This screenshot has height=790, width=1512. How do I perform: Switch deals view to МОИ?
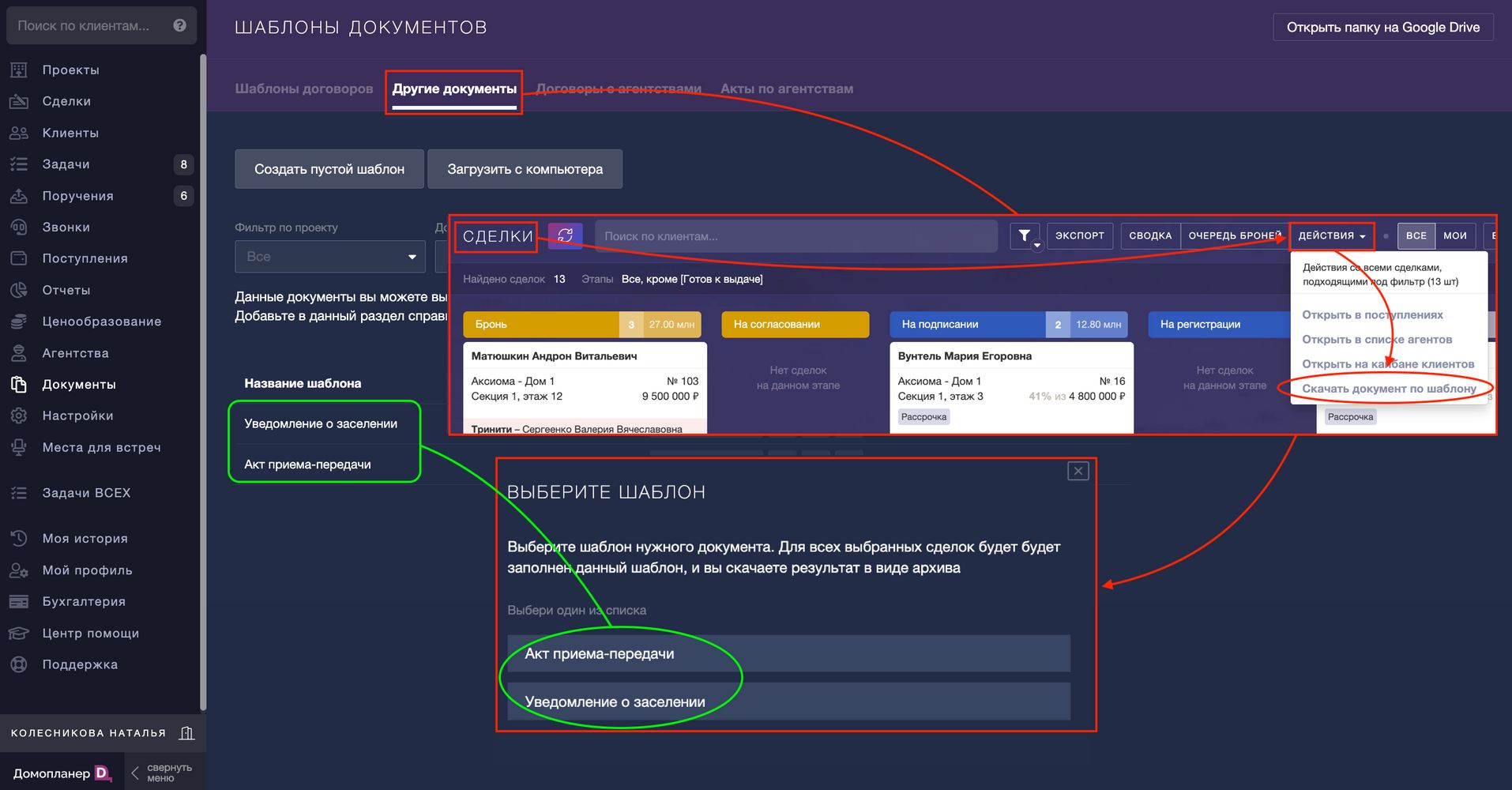(1454, 235)
